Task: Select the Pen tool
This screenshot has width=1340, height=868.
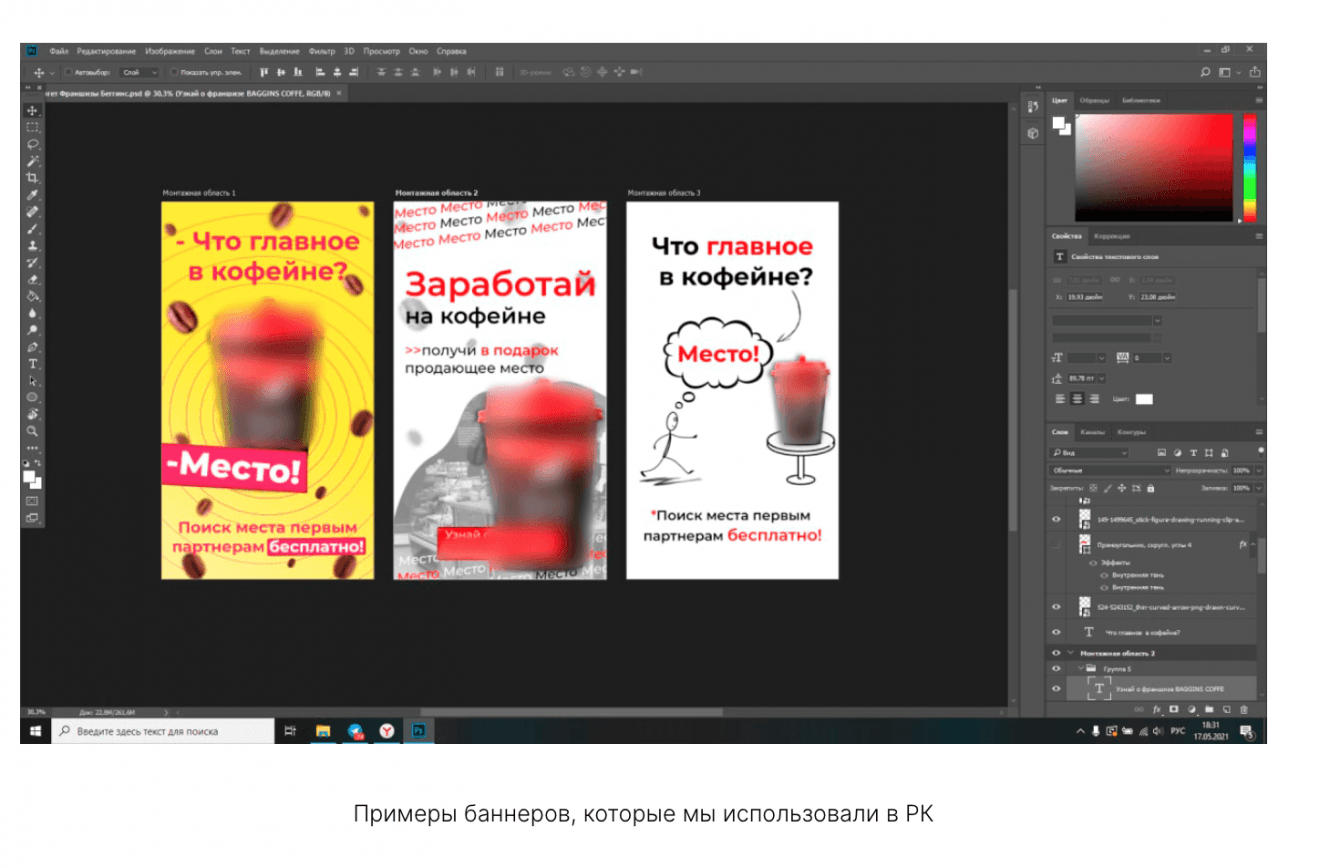Action: pos(33,347)
